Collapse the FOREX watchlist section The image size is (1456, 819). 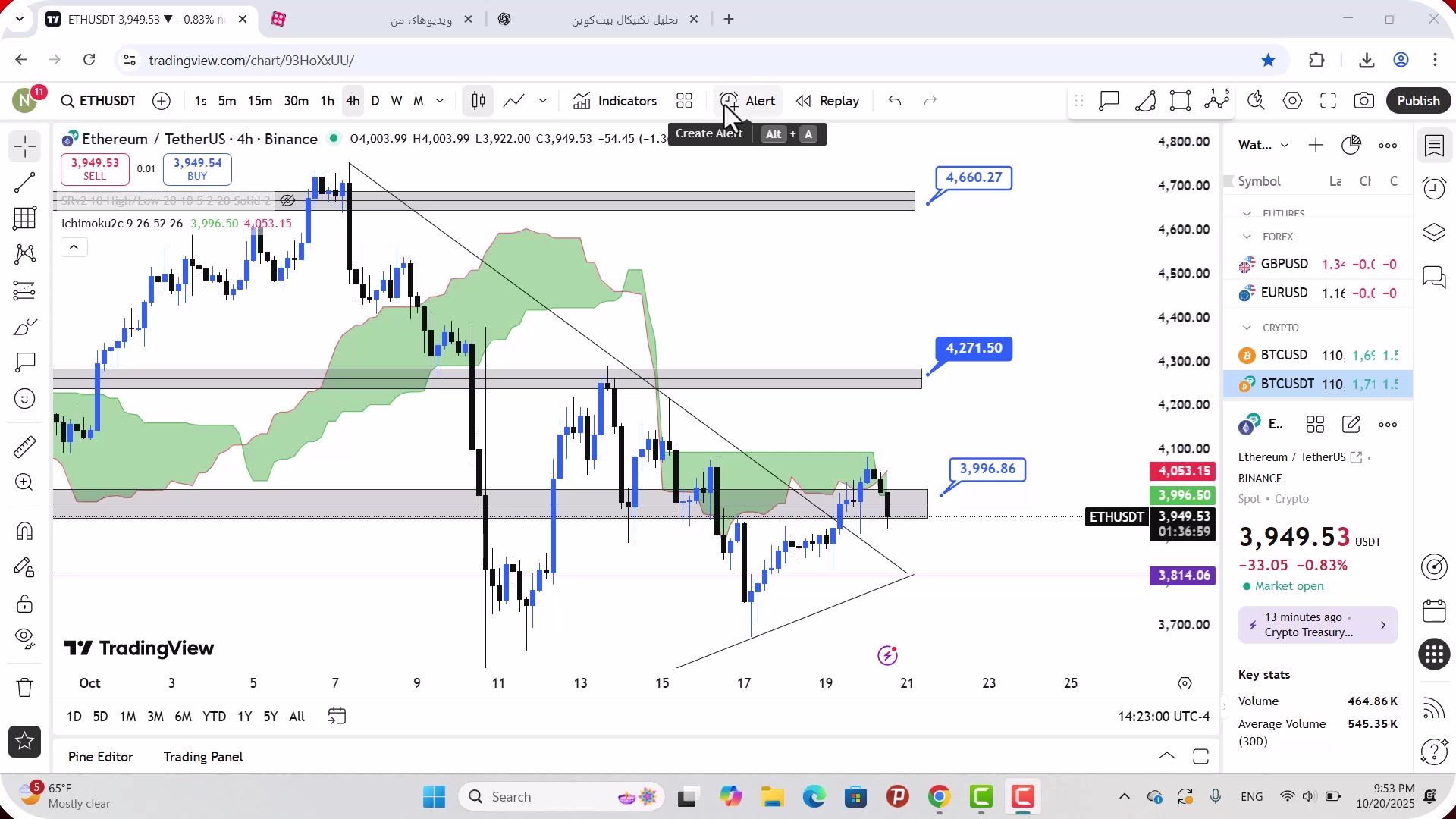pyautogui.click(x=1247, y=237)
